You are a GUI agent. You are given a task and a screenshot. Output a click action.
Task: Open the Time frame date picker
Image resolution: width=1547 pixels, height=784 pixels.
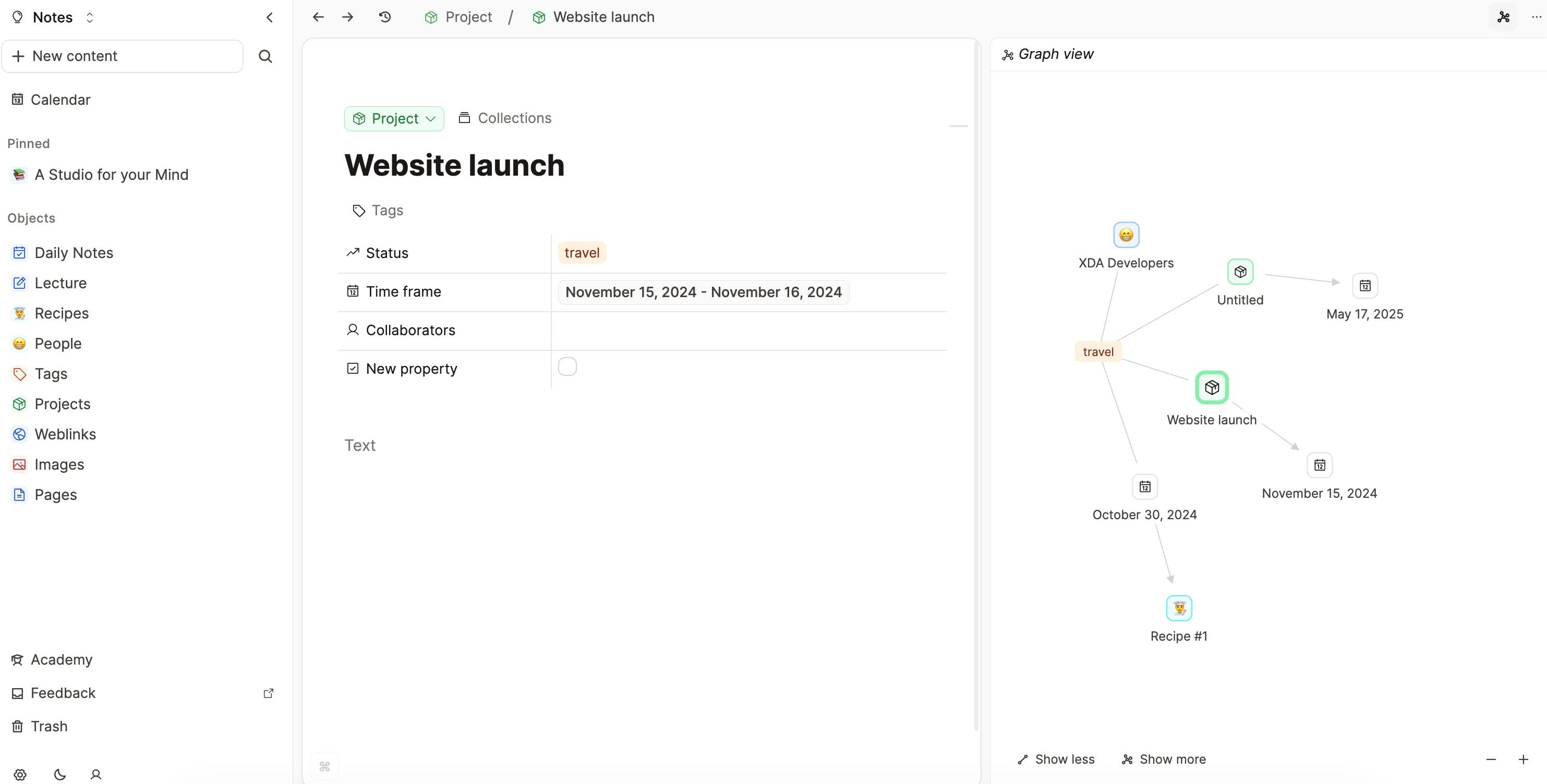pyautogui.click(x=703, y=292)
